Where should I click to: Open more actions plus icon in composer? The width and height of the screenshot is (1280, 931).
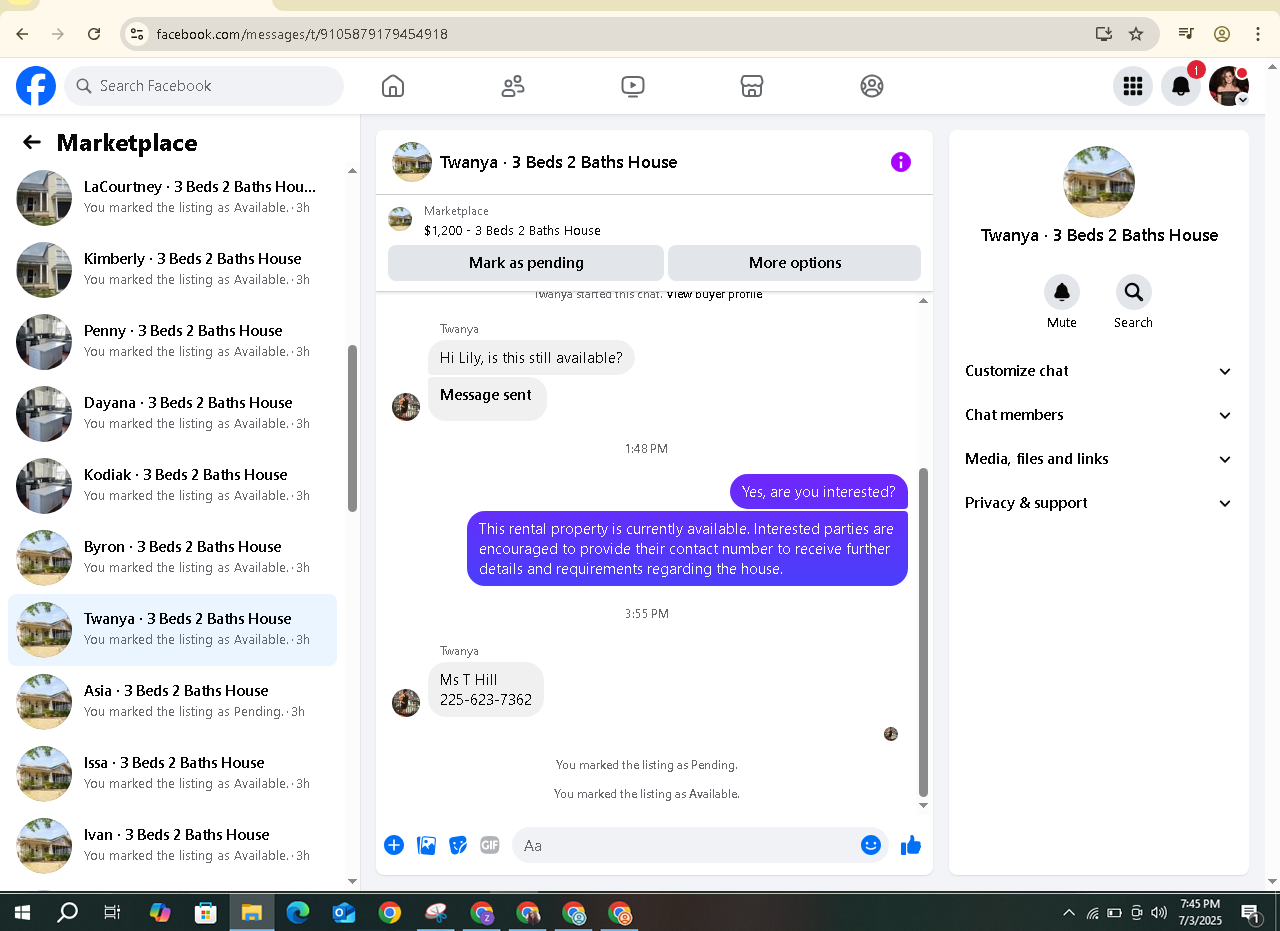(x=394, y=845)
